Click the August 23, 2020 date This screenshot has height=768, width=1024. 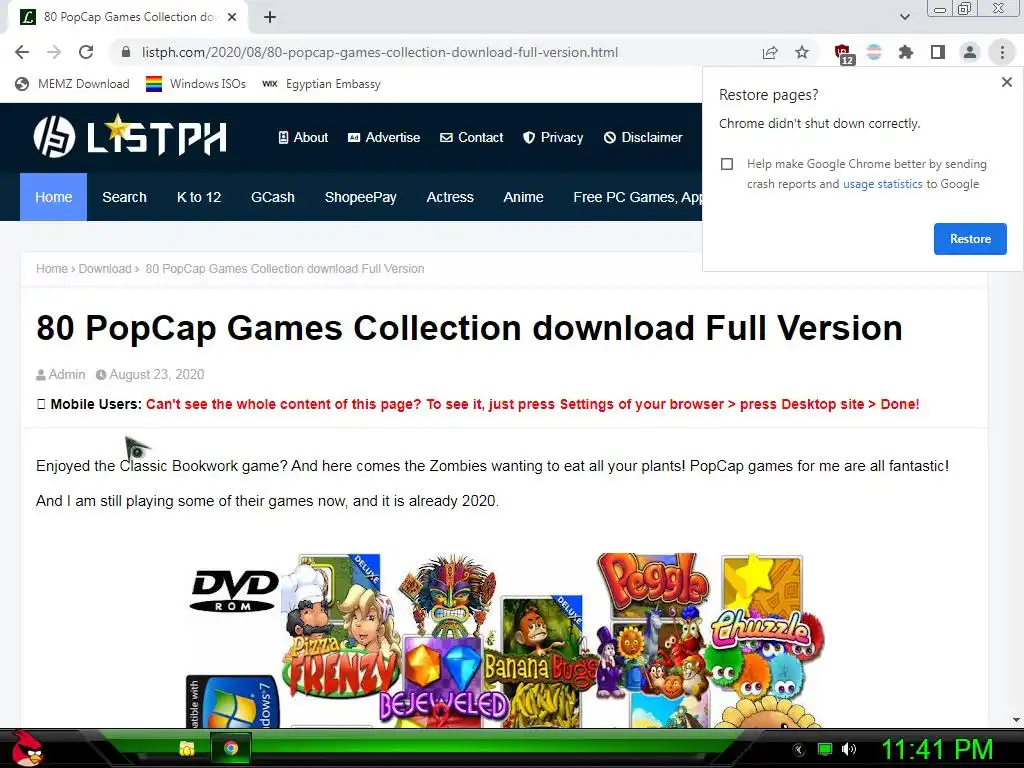point(157,374)
